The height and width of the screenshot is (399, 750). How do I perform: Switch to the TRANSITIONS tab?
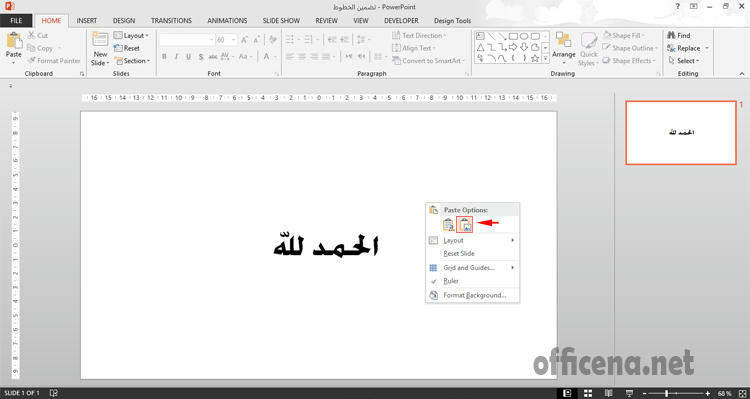click(x=171, y=21)
